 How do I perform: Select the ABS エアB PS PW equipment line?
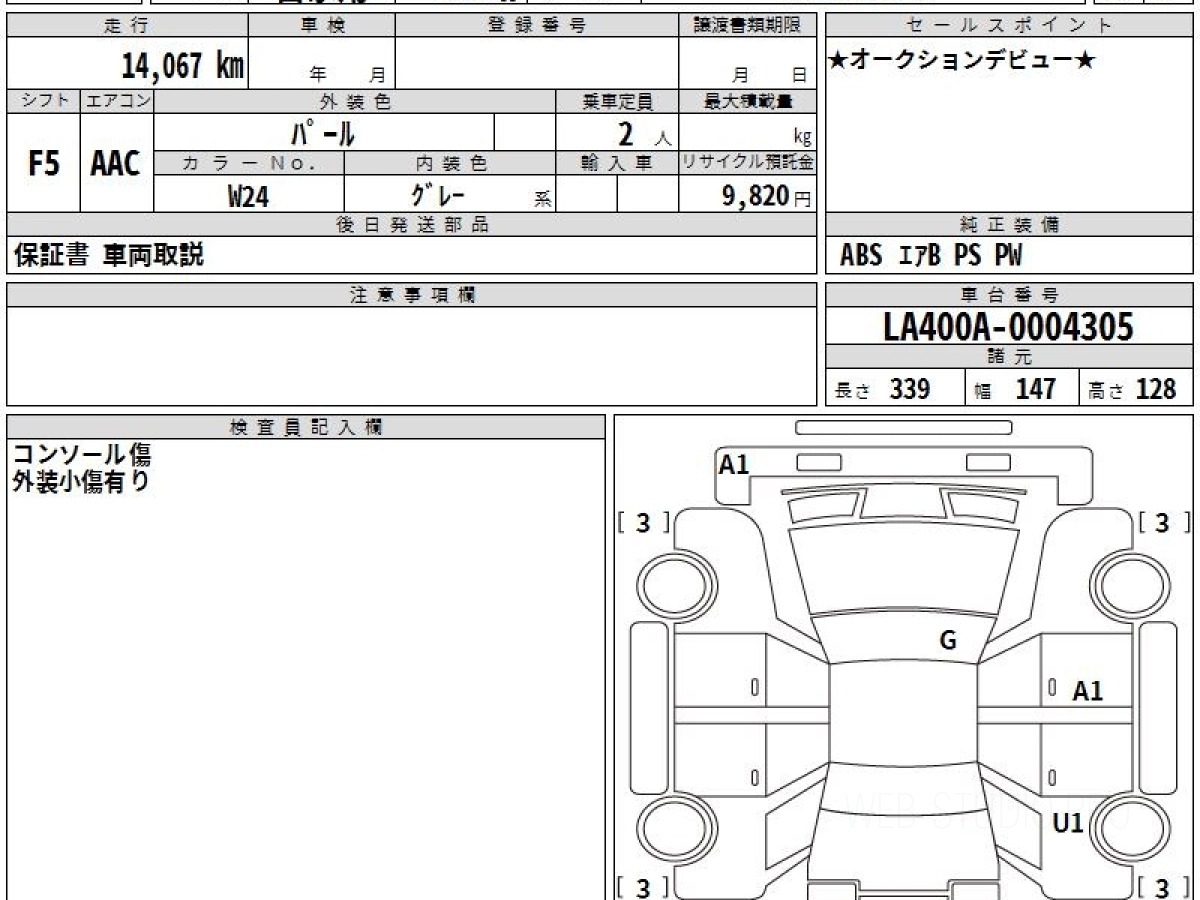tap(931, 256)
